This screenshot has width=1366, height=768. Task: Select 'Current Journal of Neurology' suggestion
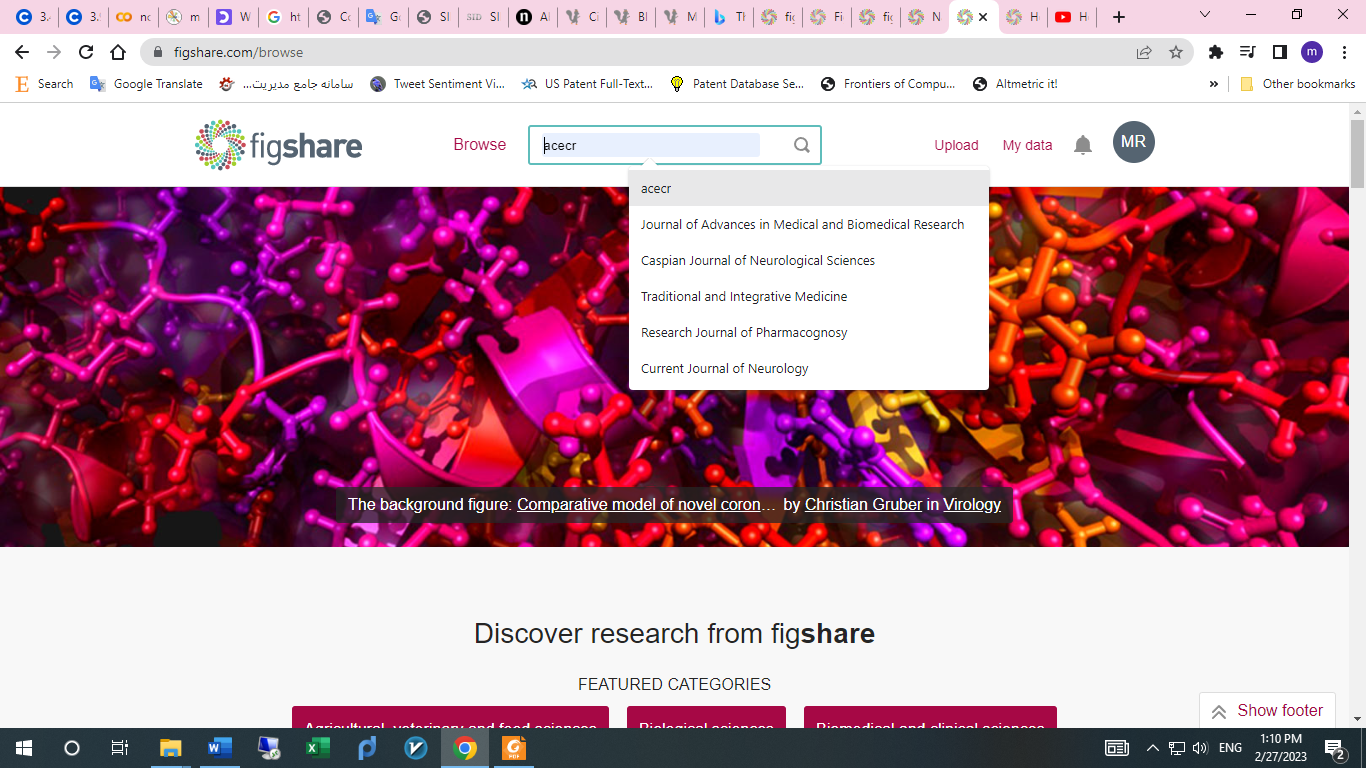tap(808, 368)
